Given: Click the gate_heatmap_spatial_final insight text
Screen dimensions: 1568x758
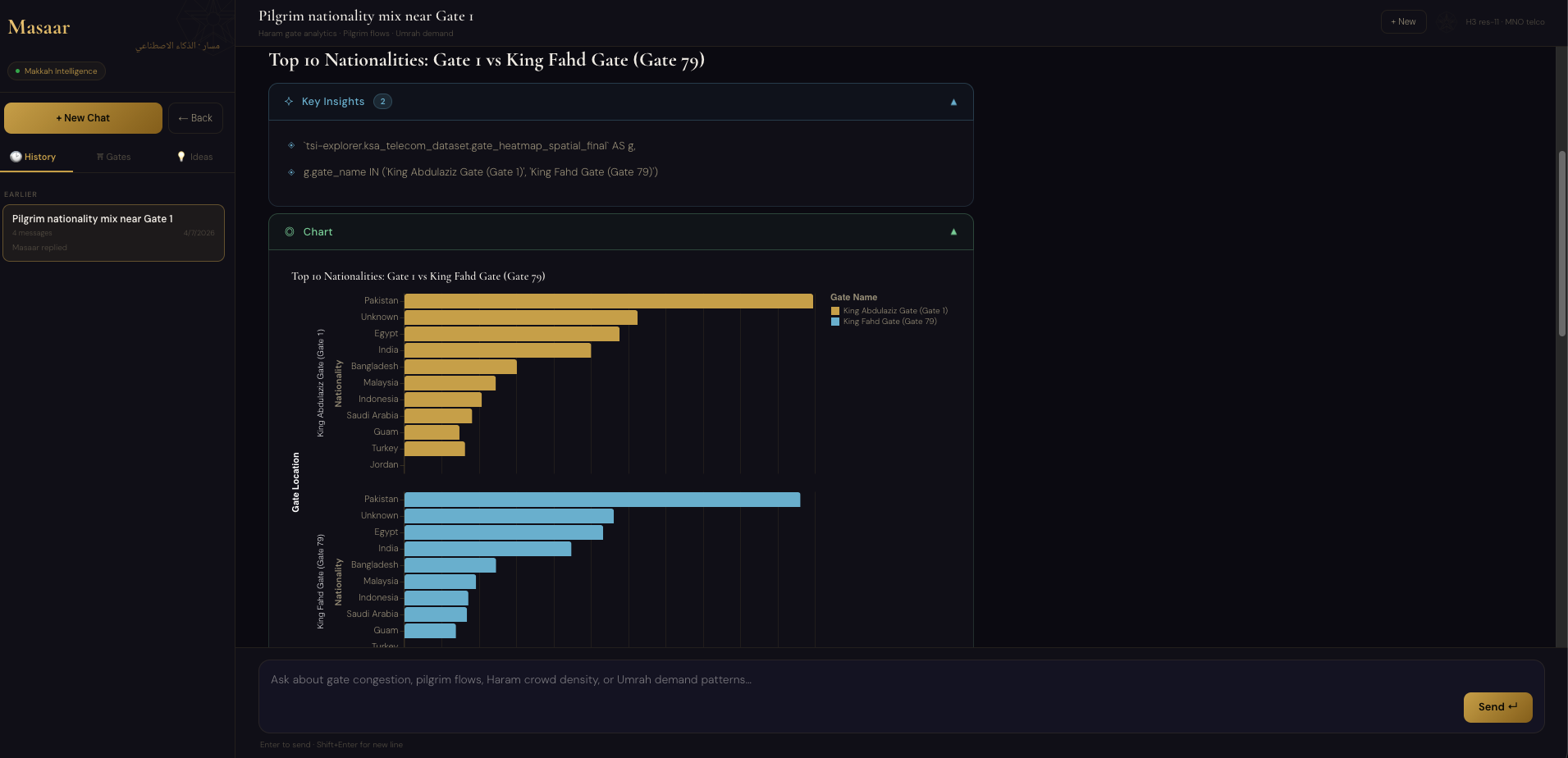Looking at the screenshot, I should tap(469, 146).
